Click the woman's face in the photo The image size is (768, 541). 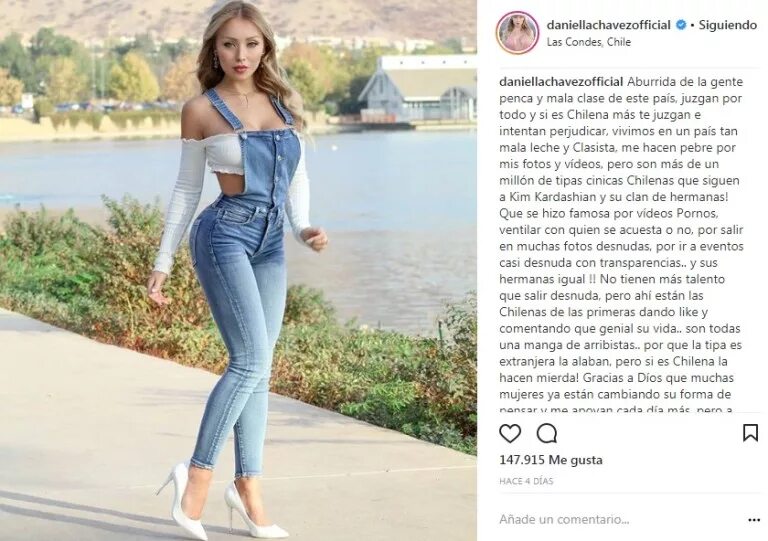[x=239, y=50]
